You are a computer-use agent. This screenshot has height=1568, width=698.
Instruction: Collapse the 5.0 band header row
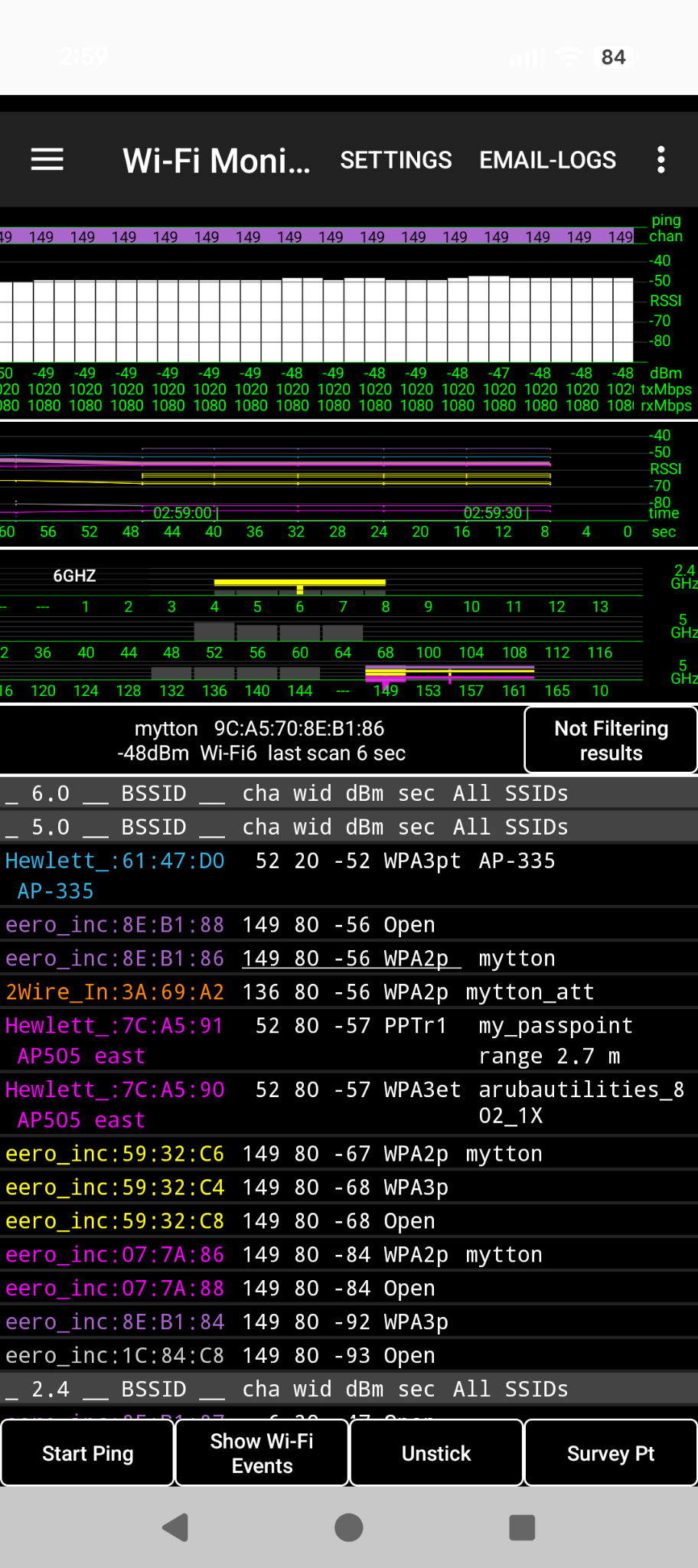[x=349, y=827]
